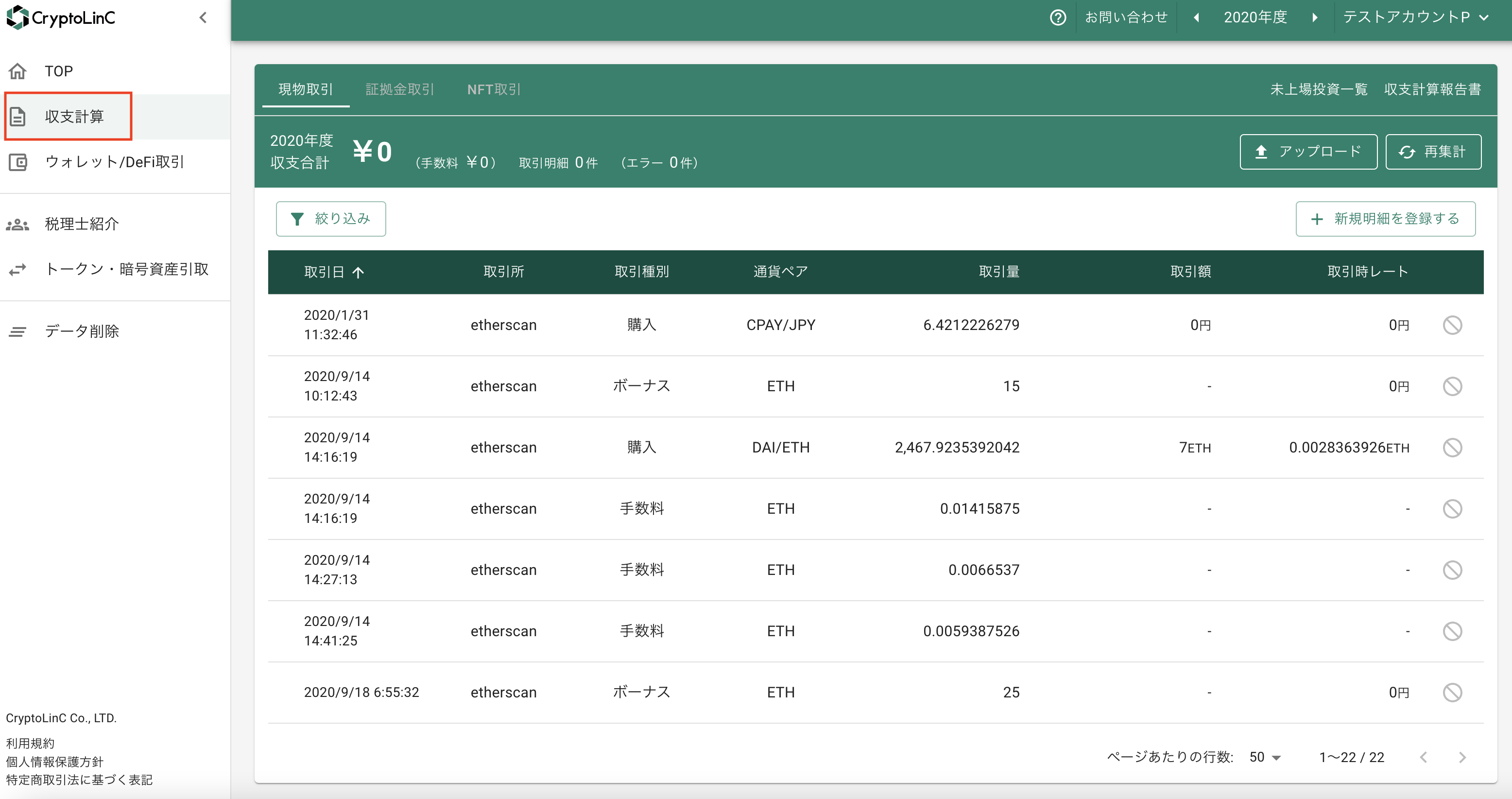Click the 0.0028363926ETH rate cell
1512x799 pixels.
pos(1349,447)
